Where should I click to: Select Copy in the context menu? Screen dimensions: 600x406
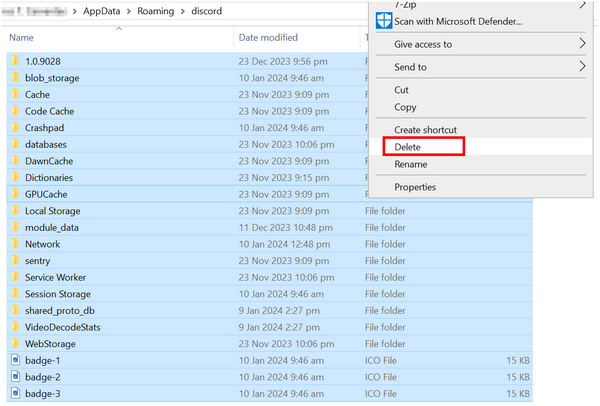click(405, 107)
